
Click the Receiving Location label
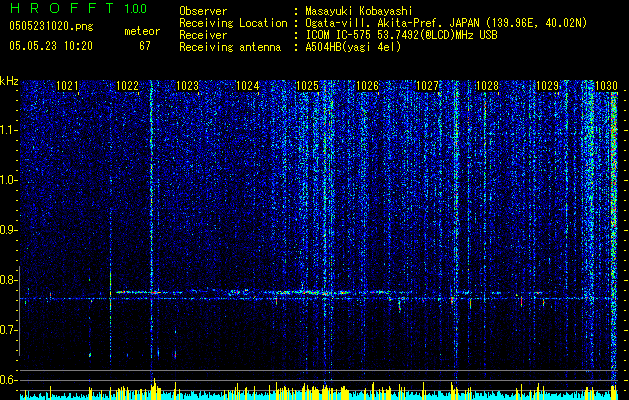point(233,23)
